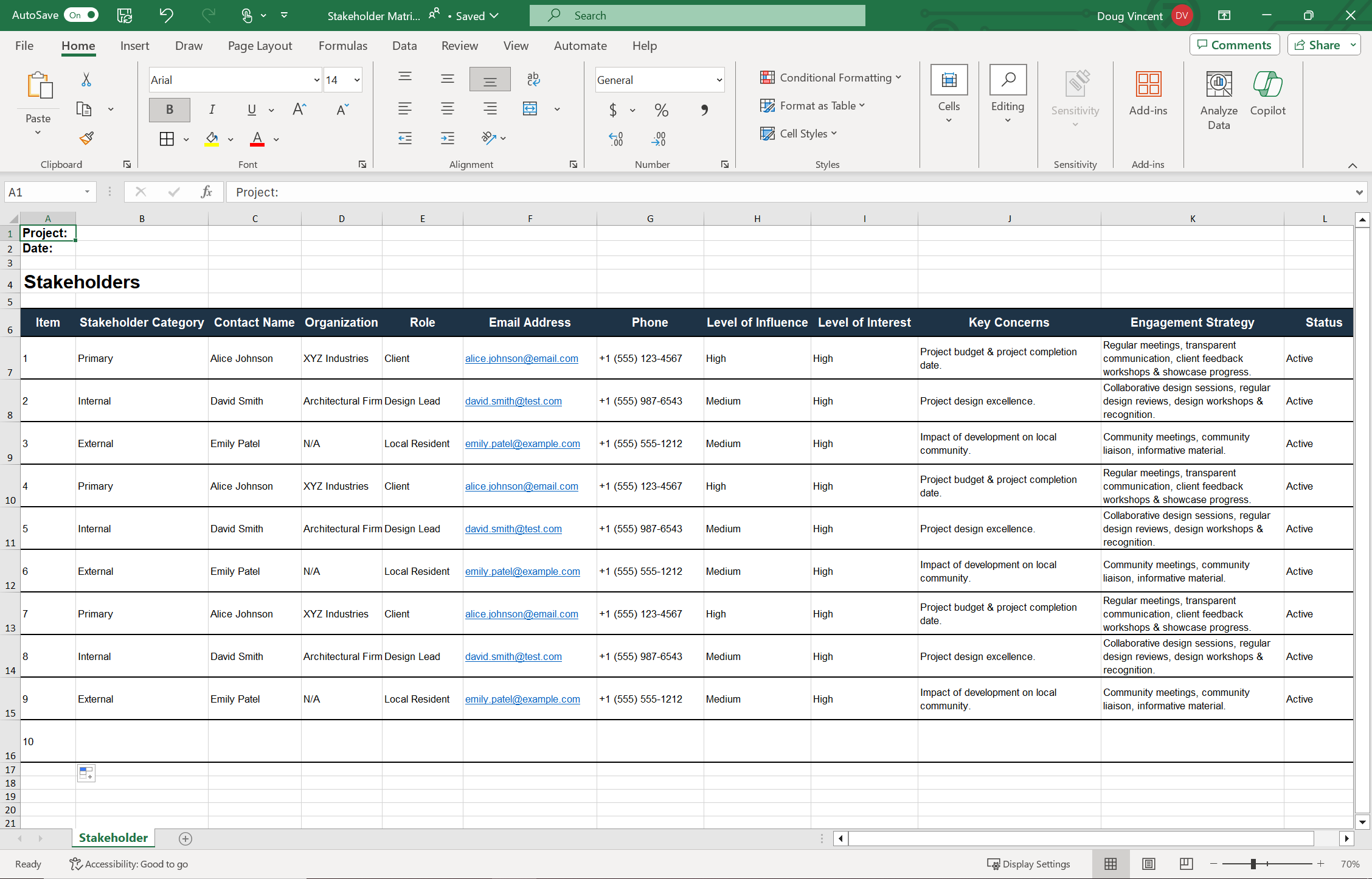Toggle Italic formatting button

tap(212, 109)
